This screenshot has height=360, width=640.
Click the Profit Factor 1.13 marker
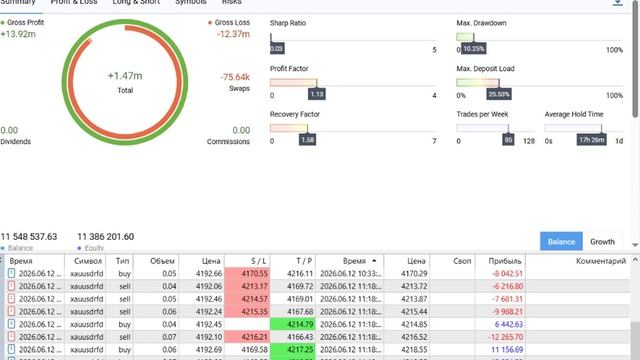[317, 94]
